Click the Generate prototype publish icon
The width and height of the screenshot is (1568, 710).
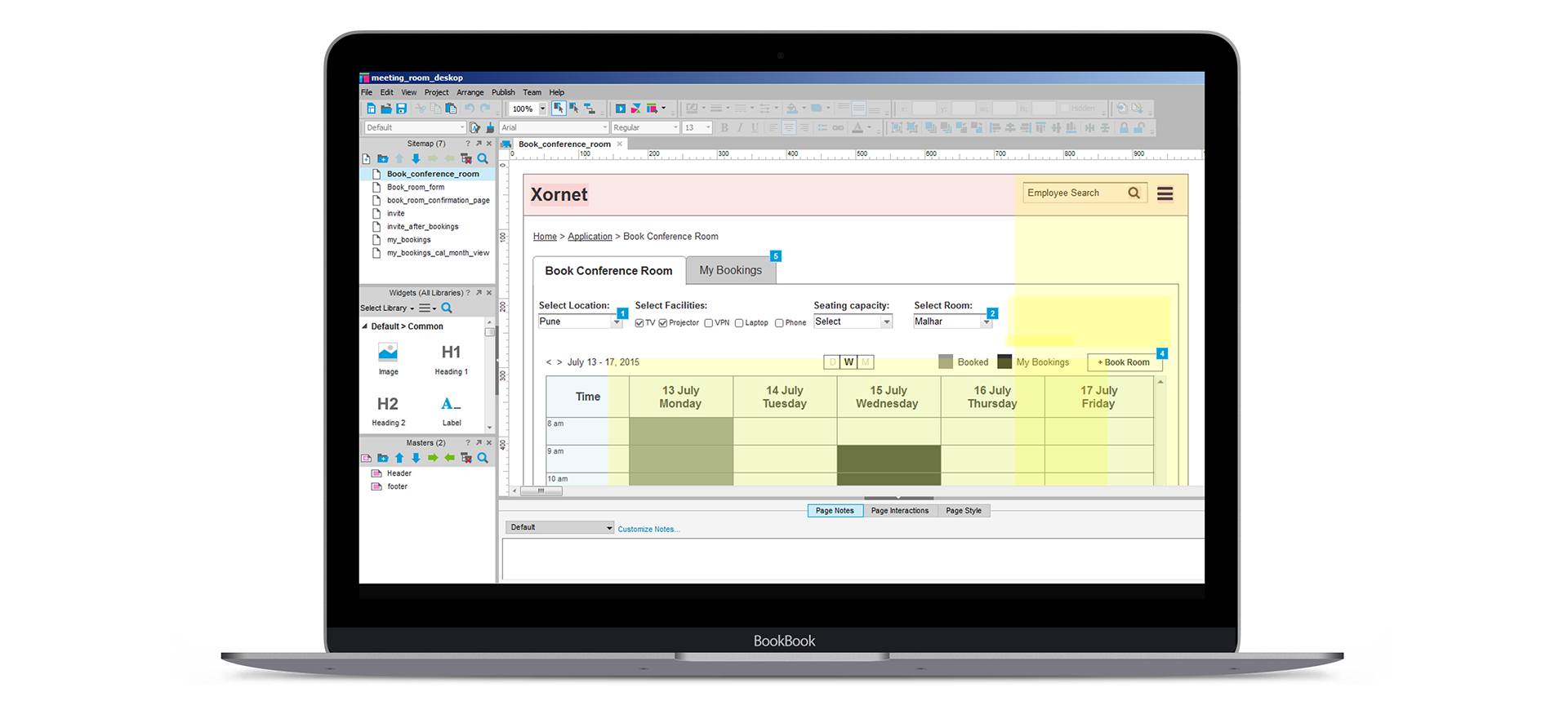653,109
